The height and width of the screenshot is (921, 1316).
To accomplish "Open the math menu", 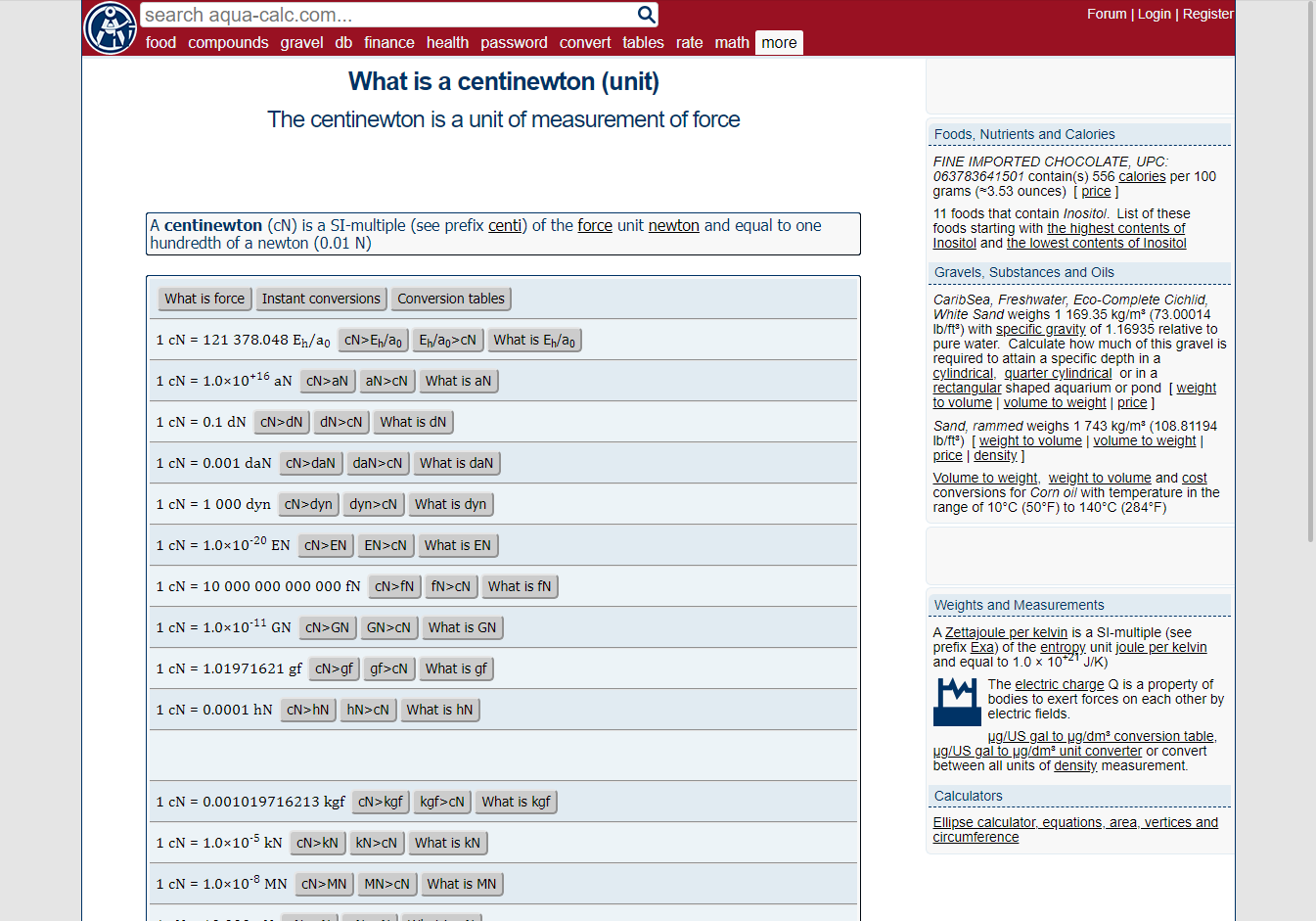I will pyautogui.click(x=732, y=43).
